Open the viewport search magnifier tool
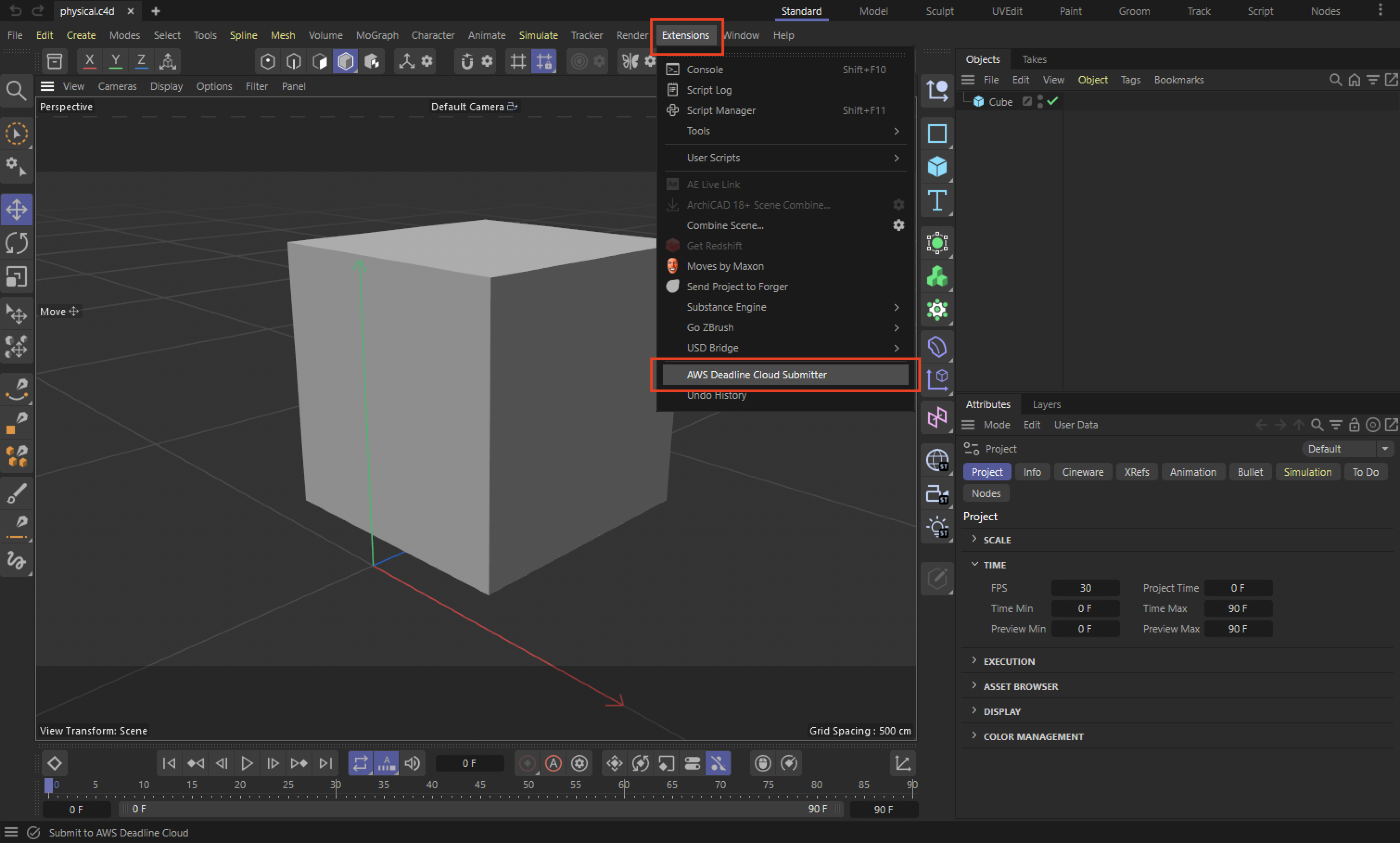Image resolution: width=1400 pixels, height=843 pixels. click(x=16, y=90)
